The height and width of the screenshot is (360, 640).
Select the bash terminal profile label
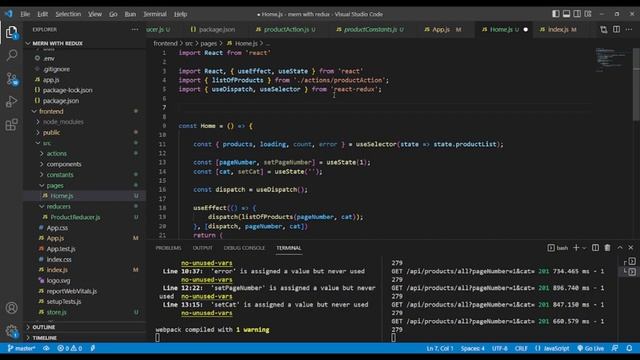point(558,248)
